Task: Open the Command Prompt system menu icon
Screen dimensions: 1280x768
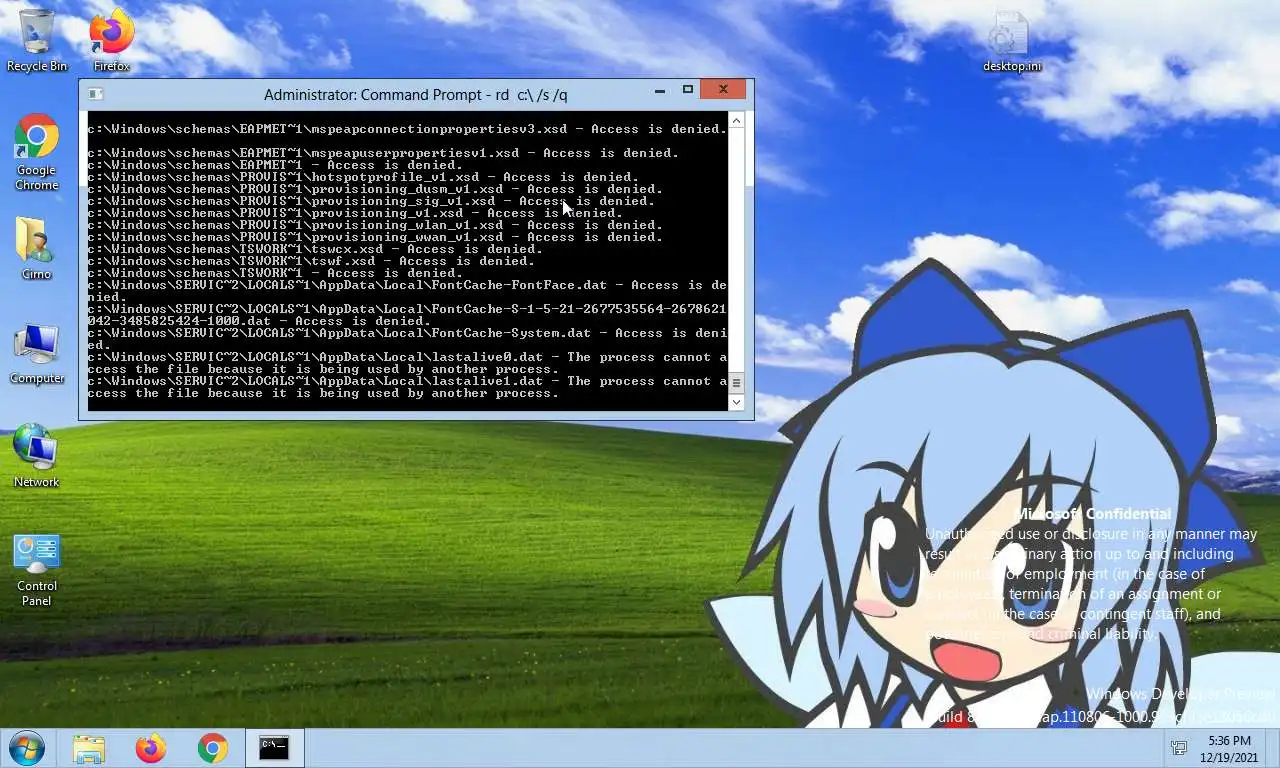Action: point(95,94)
